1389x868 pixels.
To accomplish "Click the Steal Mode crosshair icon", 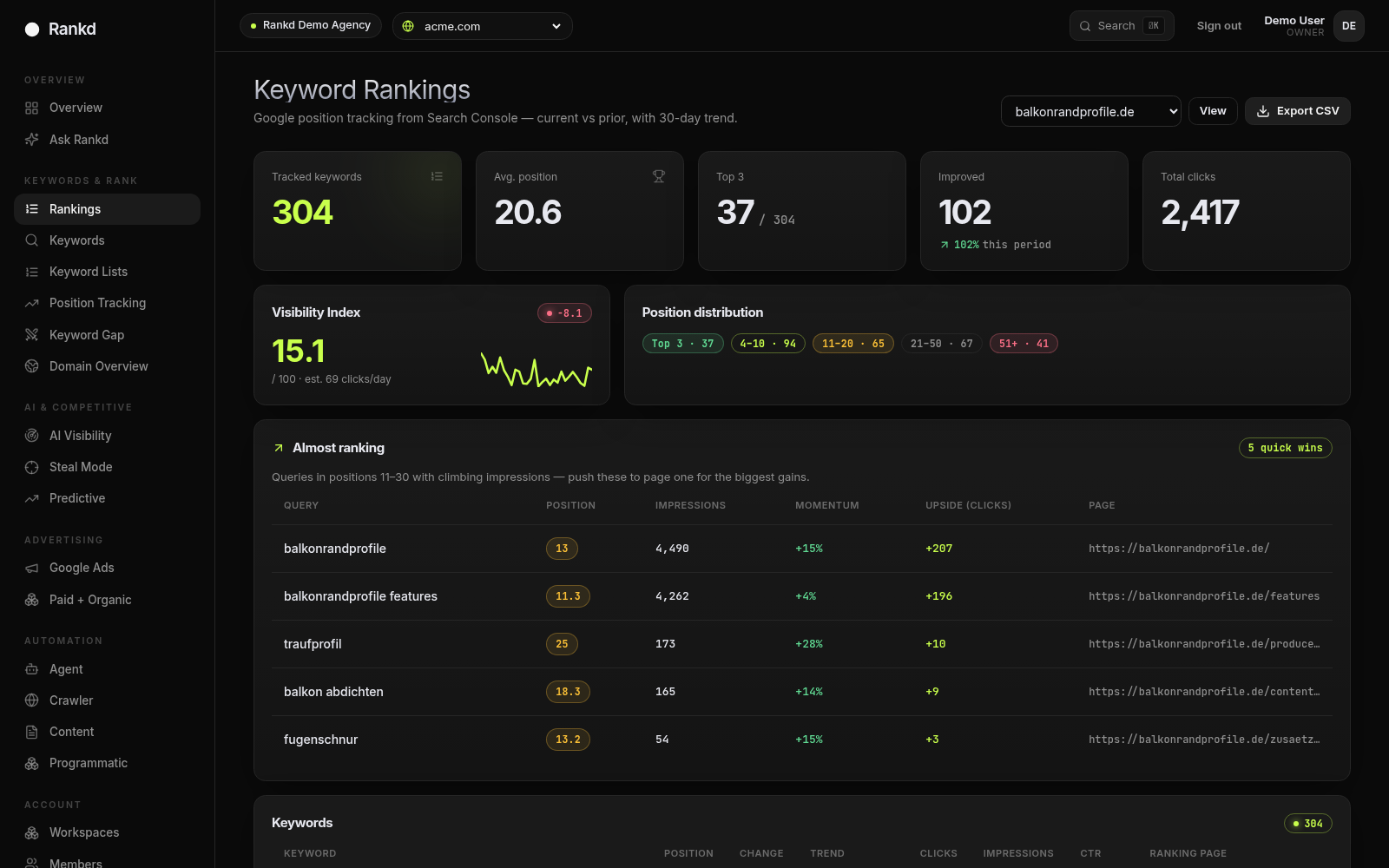I will pyautogui.click(x=32, y=467).
